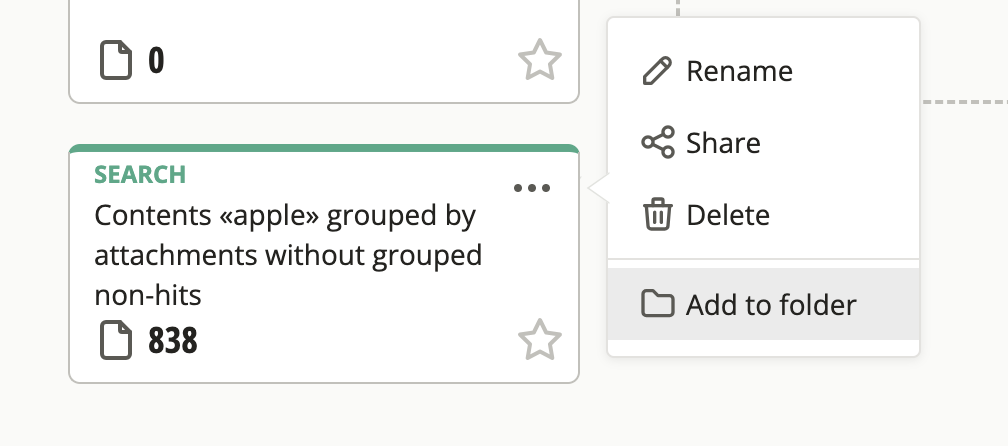Click the document icon next to 838
The height and width of the screenshot is (446, 1008).
[x=116, y=339]
